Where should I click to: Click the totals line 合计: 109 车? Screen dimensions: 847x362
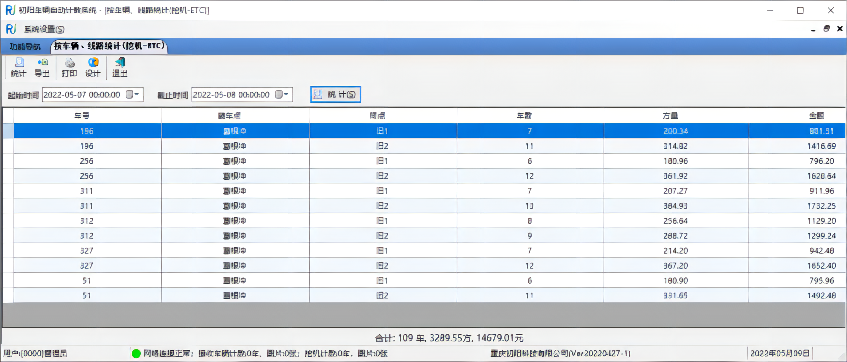tap(449, 338)
